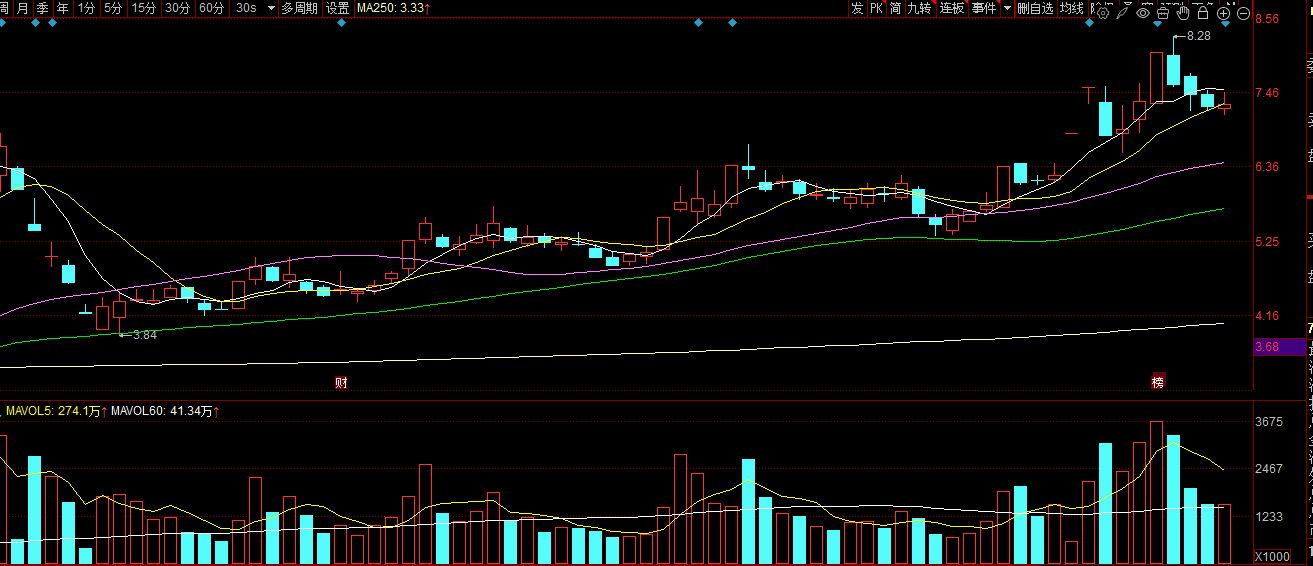Toggle the 均线 moving average button
The image size is (1313, 566).
pos(1072,8)
